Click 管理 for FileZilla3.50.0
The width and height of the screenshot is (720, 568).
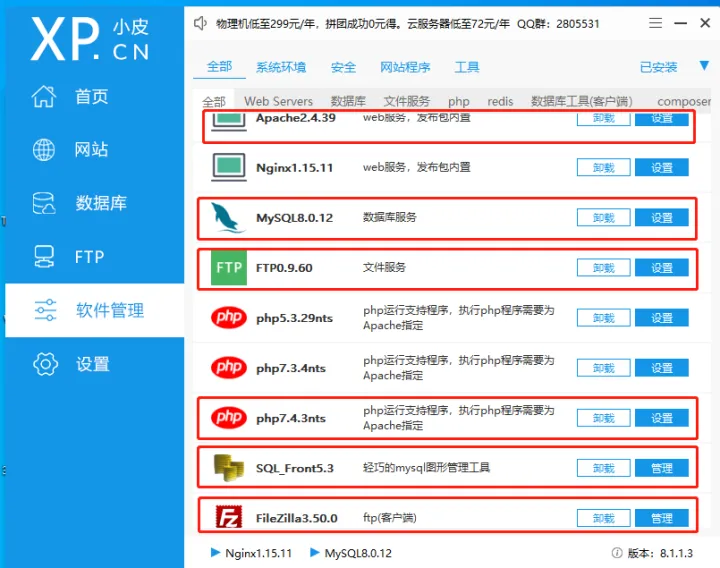click(x=662, y=518)
